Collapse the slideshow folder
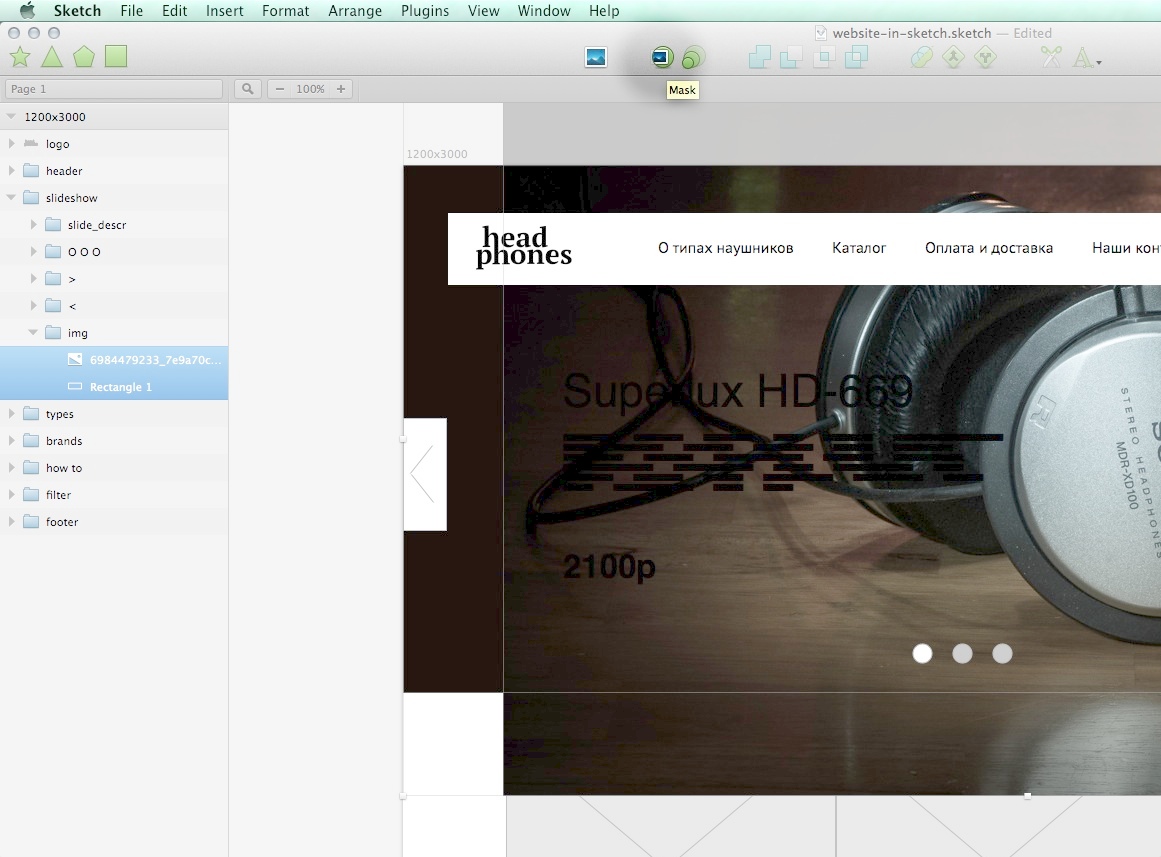 click(11, 198)
